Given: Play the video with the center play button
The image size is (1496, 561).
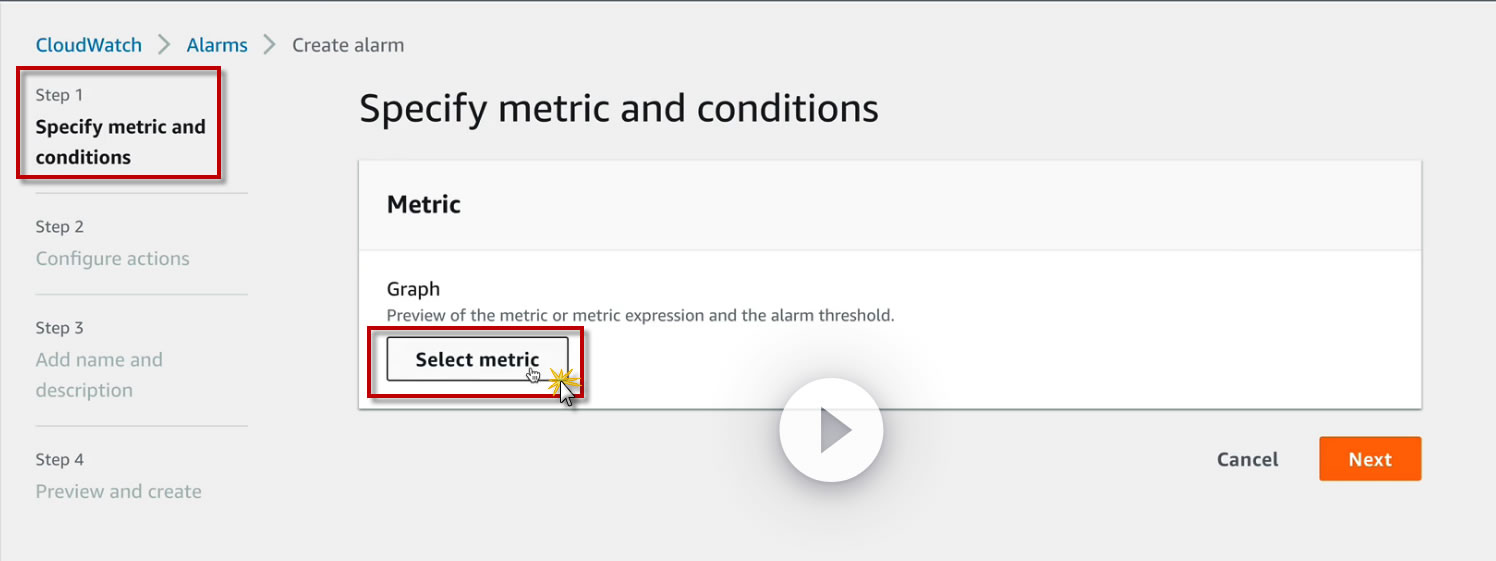Looking at the screenshot, I should (831, 431).
